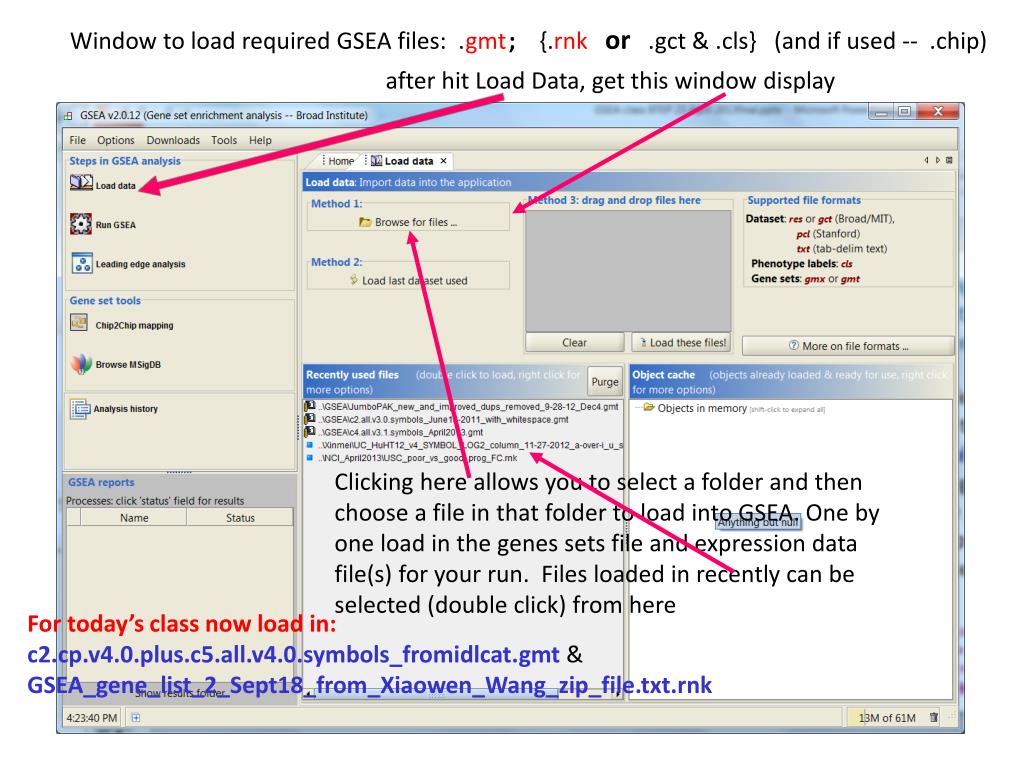The image size is (1024, 768).
Task: Open the Help menu
Action: coord(260,140)
